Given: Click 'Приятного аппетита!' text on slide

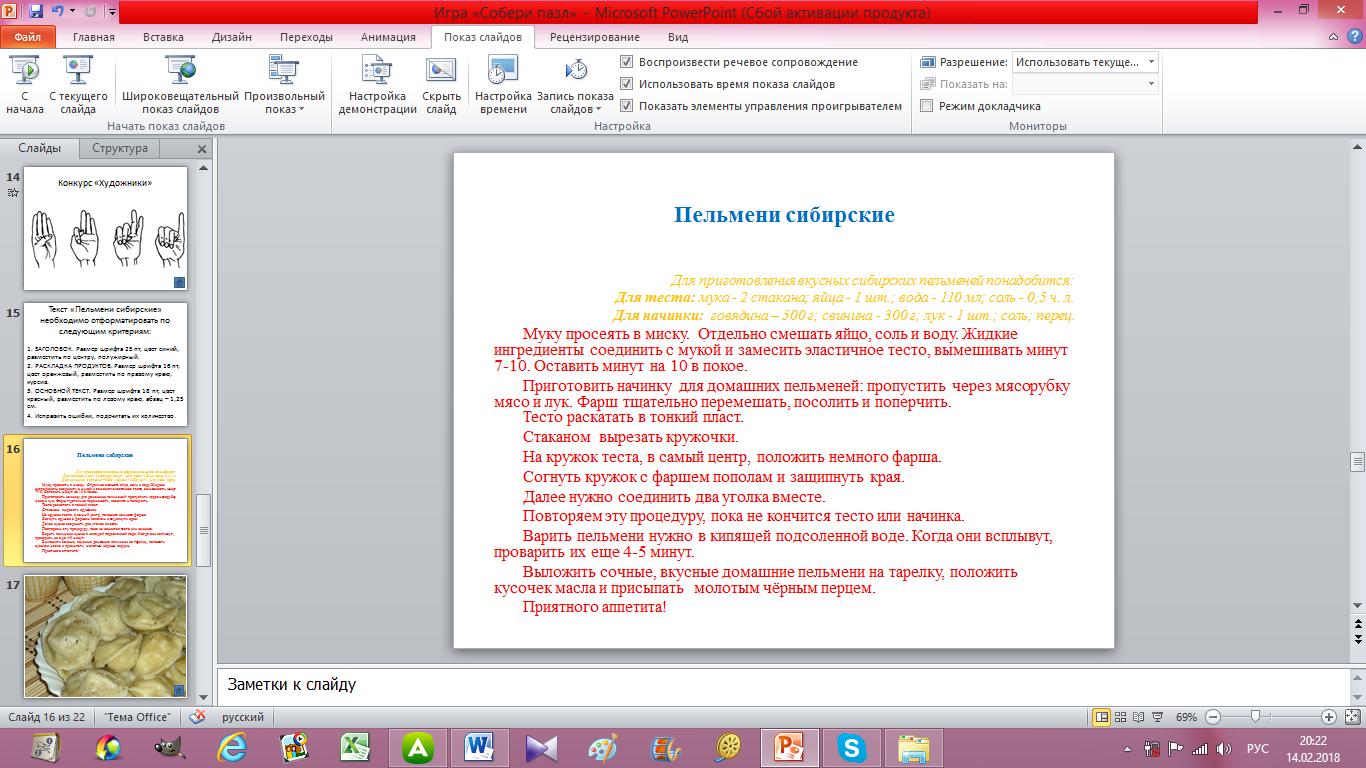Looking at the screenshot, I should pos(594,606).
